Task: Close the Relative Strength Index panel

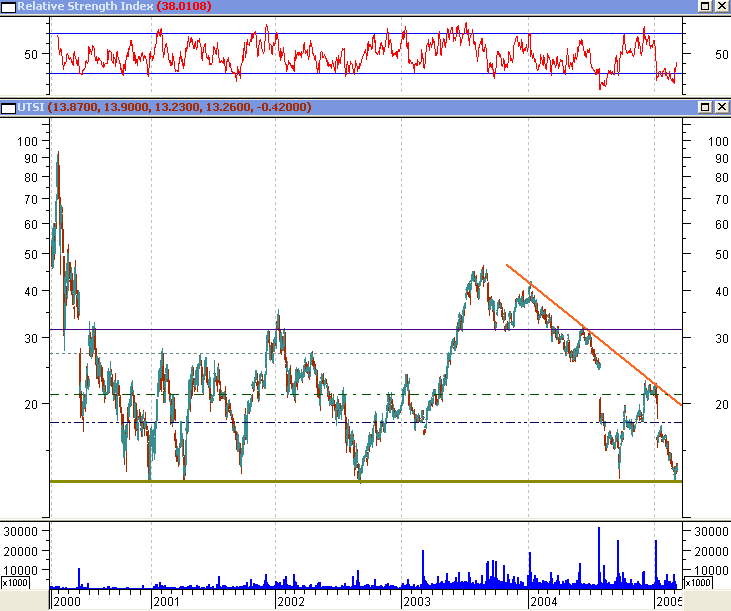Action: click(722, 6)
